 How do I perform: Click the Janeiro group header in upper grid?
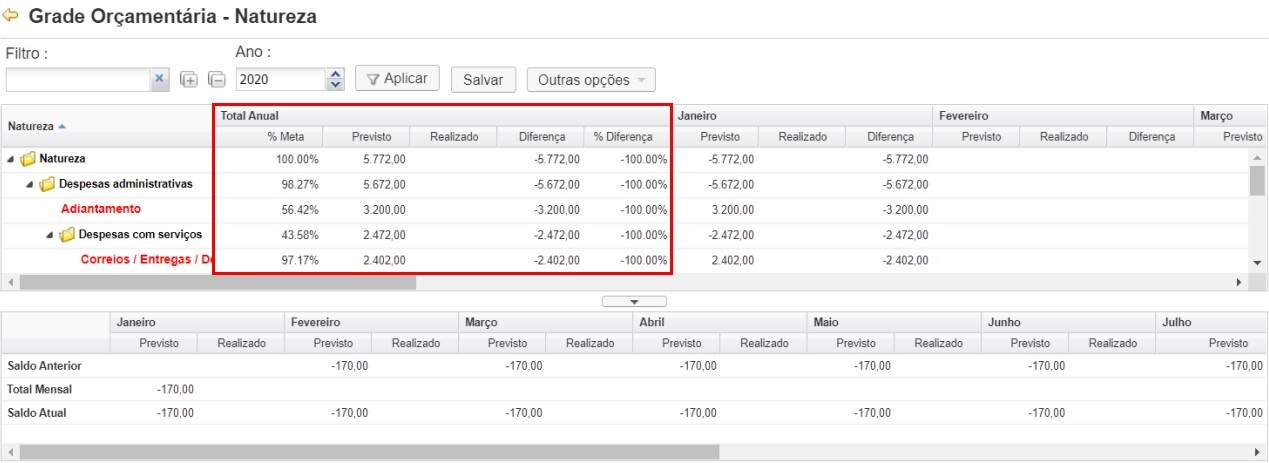pyautogui.click(x=802, y=116)
